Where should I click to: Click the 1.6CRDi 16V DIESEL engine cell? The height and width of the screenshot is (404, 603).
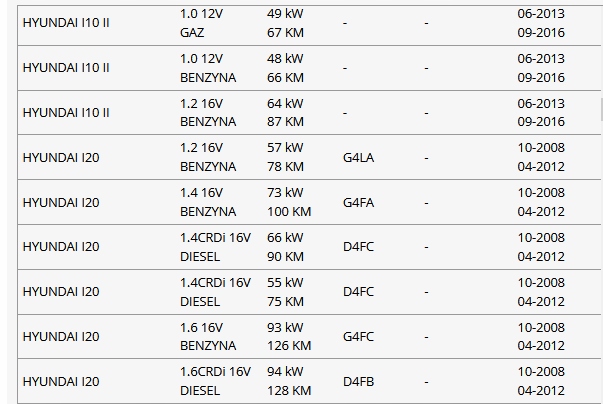[x=215, y=382]
